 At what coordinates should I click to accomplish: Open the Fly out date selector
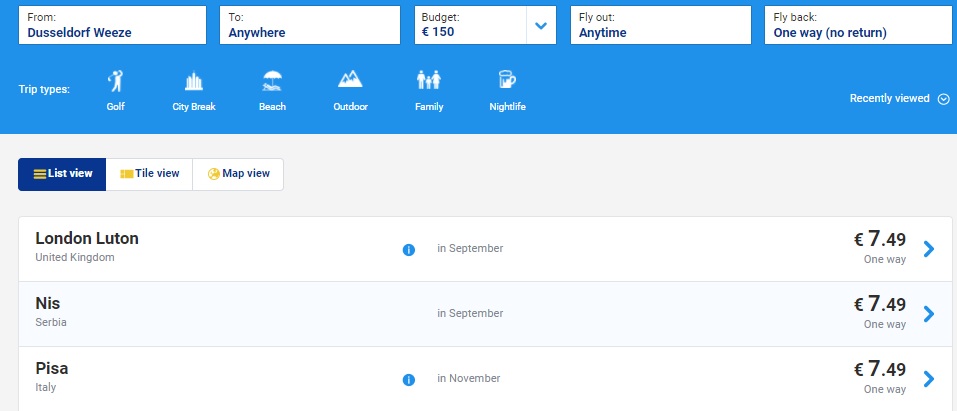(x=660, y=26)
